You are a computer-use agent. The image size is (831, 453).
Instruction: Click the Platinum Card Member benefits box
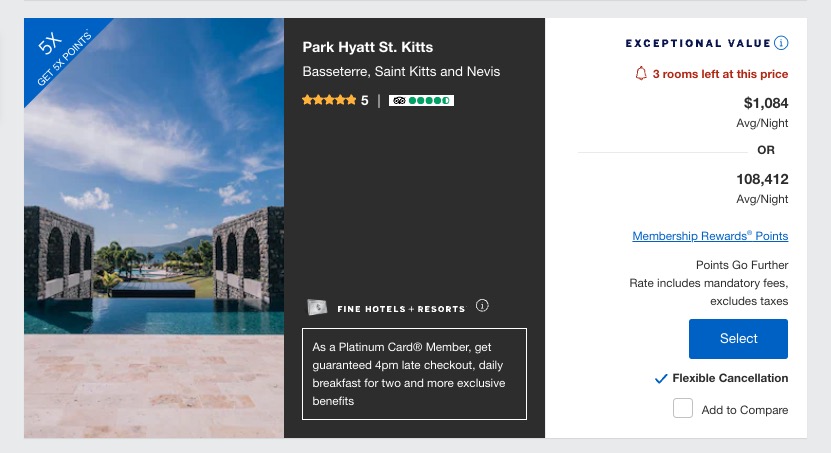(x=414, y=374)
